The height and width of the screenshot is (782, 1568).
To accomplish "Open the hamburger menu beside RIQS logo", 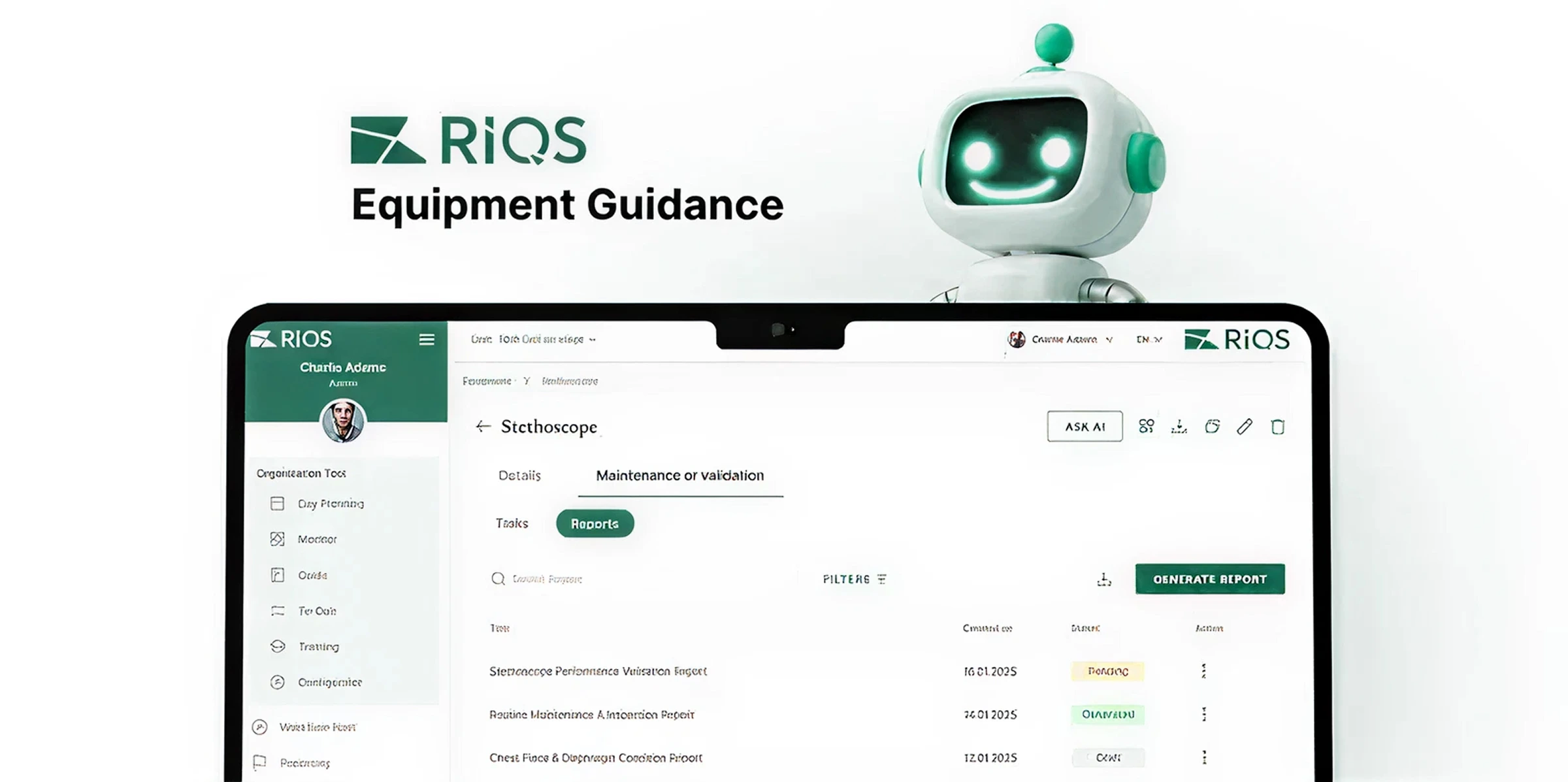I will 427,339.
